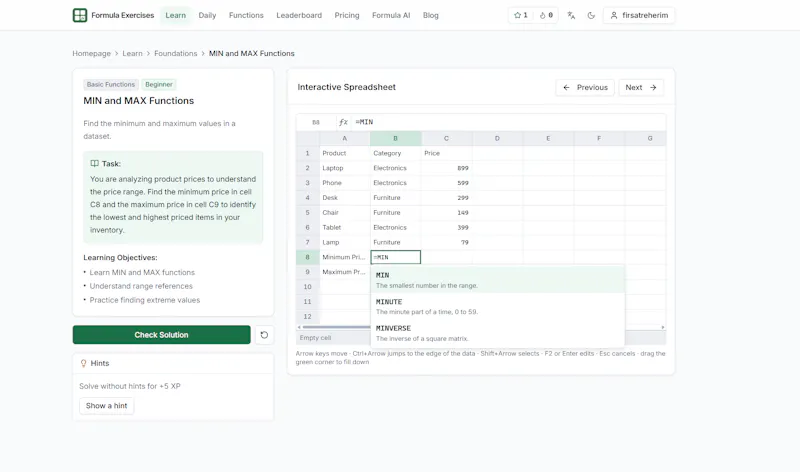
Task: Click the fx formula icon
Action: (x=343, y=122)
